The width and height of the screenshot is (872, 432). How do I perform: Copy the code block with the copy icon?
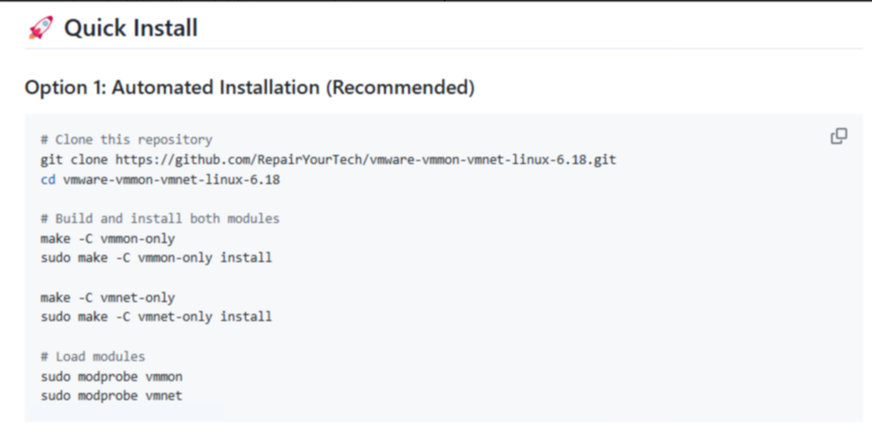(x=839, y=136)
